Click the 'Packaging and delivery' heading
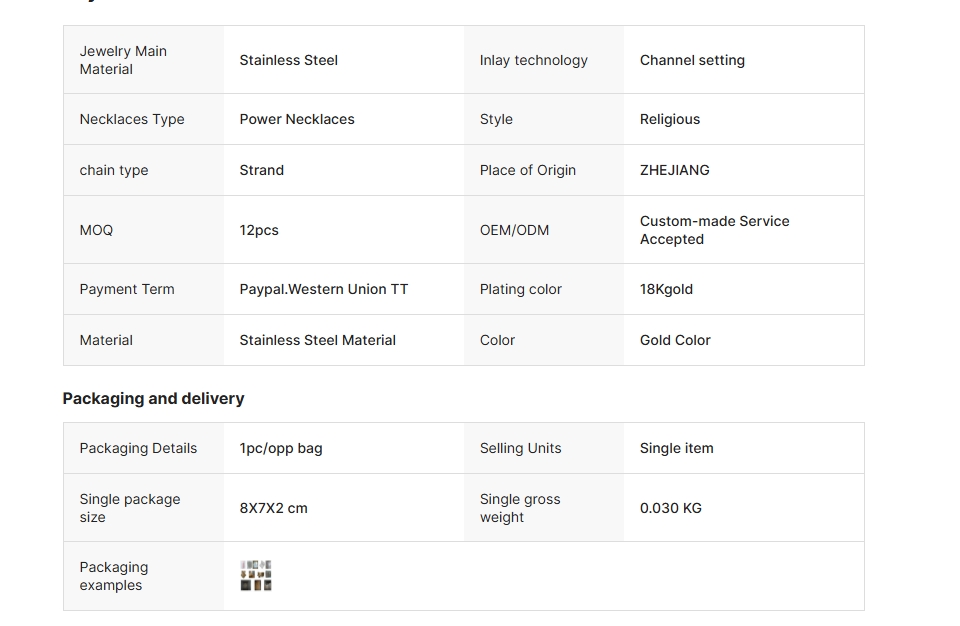The height and width of the screenshot is (626, 960). tap(153, 398)
